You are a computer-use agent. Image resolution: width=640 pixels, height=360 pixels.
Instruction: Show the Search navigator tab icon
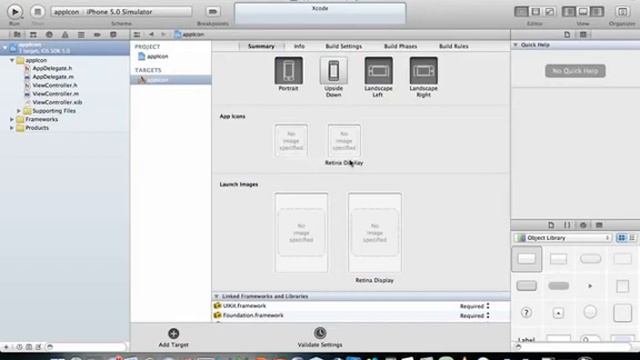(49, 35)
